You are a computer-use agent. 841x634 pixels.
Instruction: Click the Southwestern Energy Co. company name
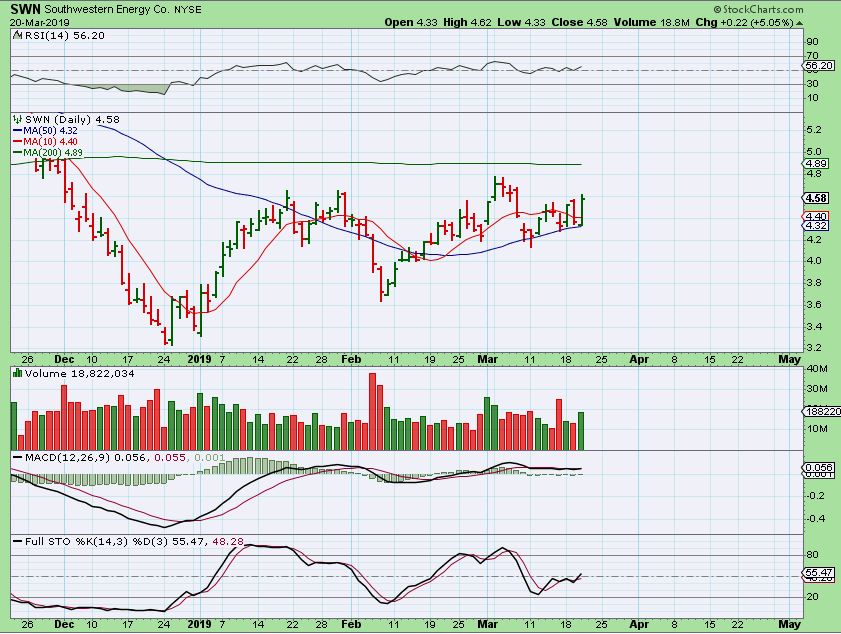click(x=107, y=10)
